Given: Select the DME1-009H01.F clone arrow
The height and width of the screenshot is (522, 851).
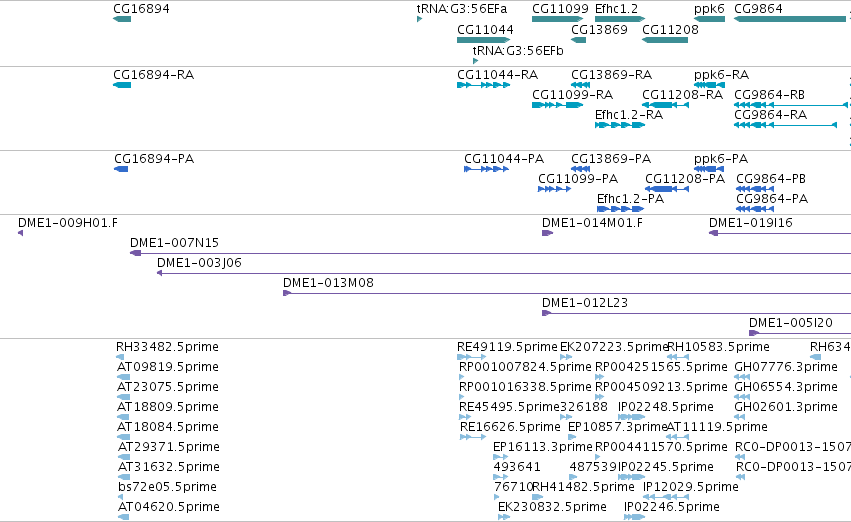Looking at the screenshot, I should (21, 233).
